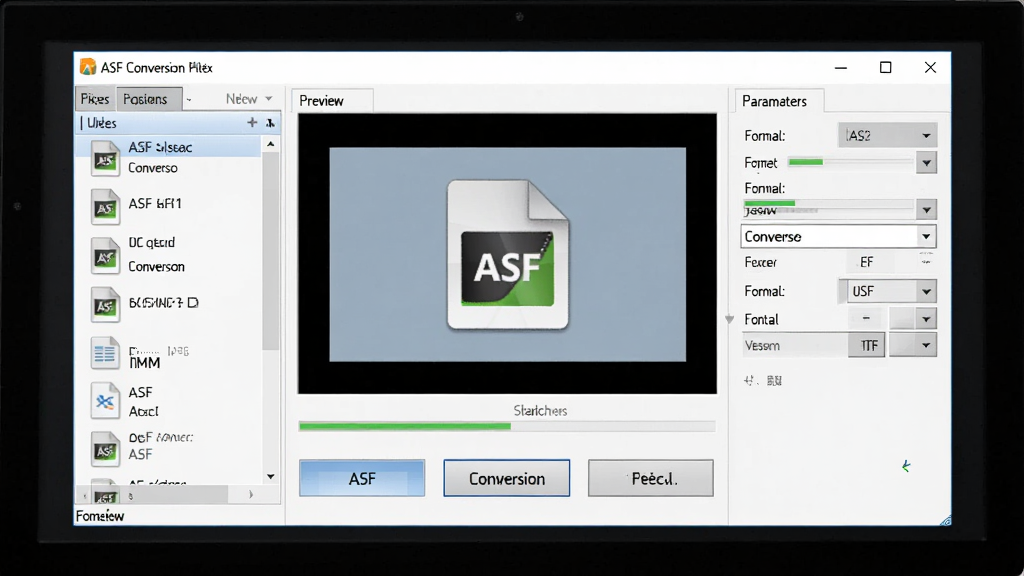
Task: Click the plus icon in the Uiles header
Action: tap(252, 123)
